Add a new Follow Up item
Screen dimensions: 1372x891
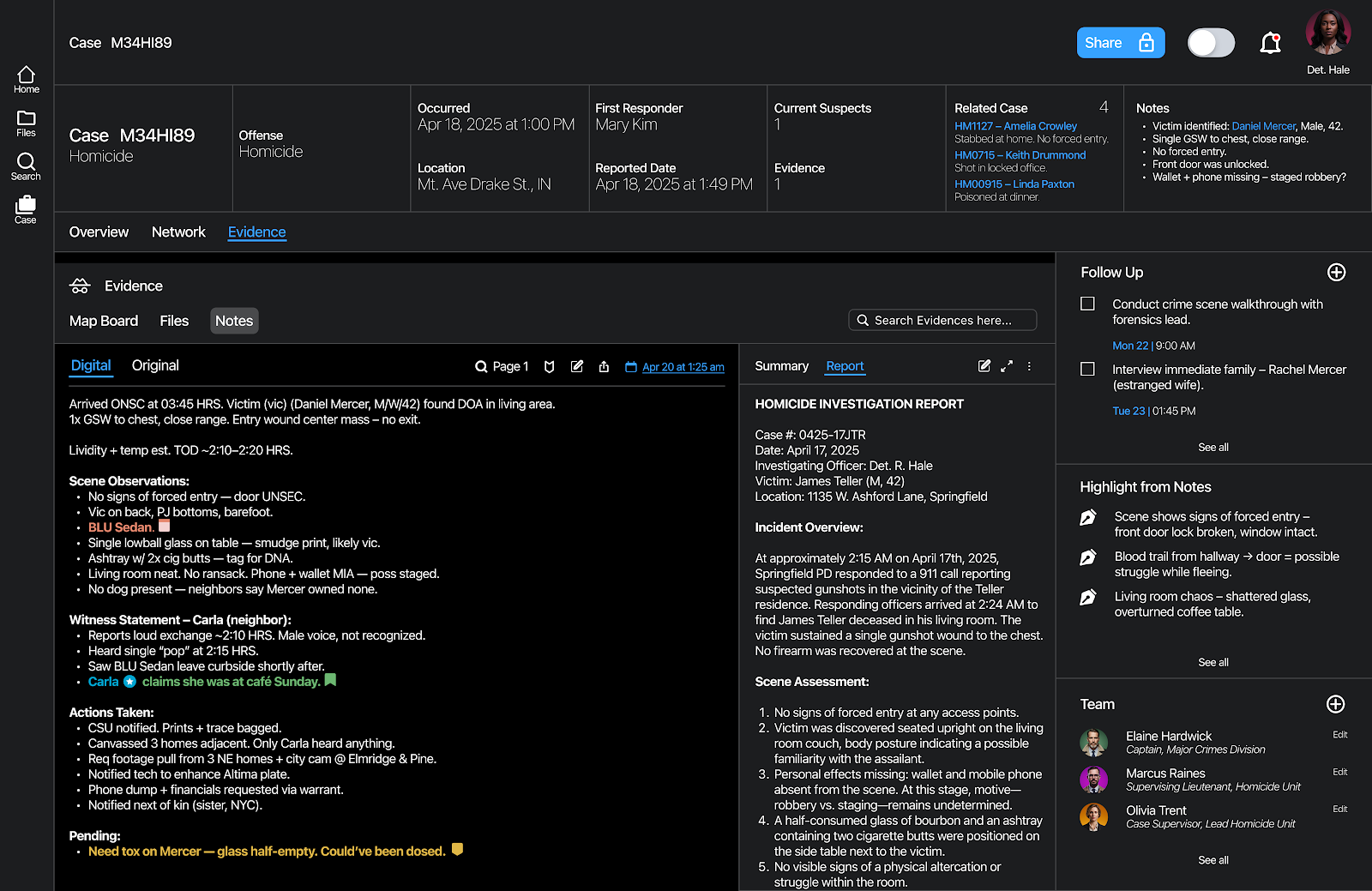pos(1336,273)
